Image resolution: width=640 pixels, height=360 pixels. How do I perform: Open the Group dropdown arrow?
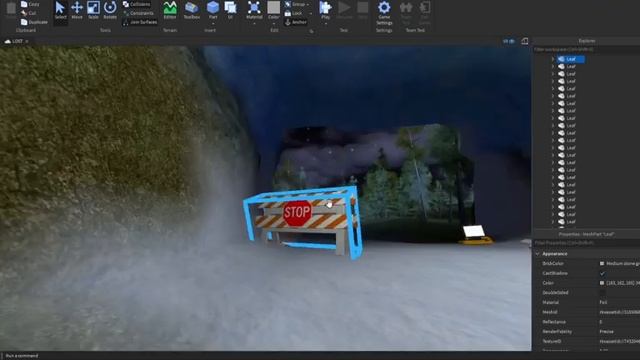tap(308, 4)
